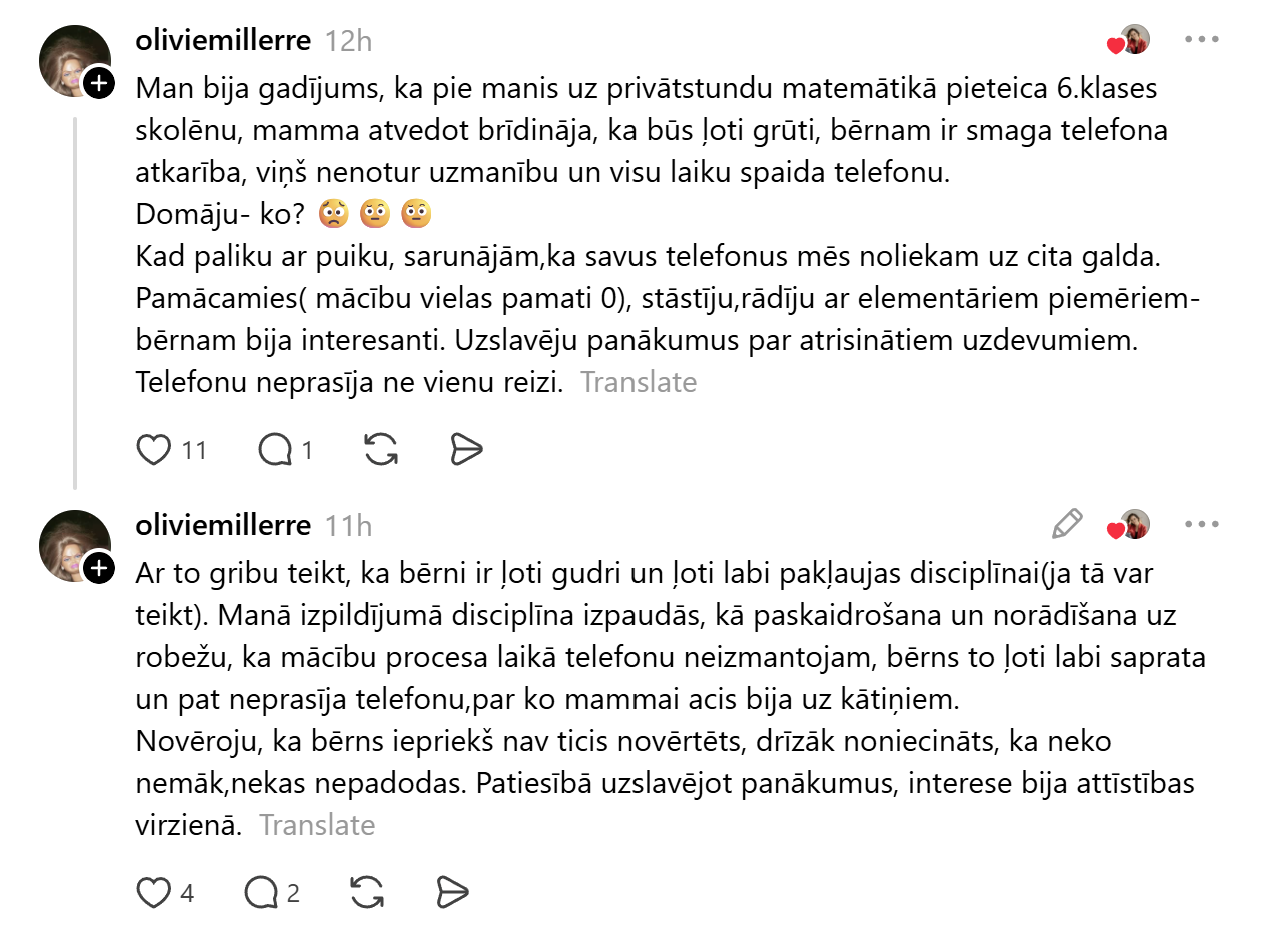
Task: Open liker avatar beside first post's menu
Action: [x=1133, y=40]
